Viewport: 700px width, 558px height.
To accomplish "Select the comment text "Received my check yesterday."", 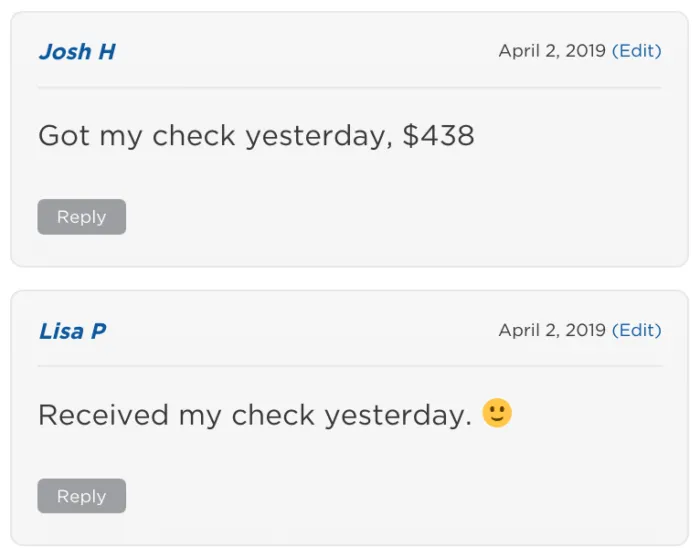I will [x=254, y=415].
